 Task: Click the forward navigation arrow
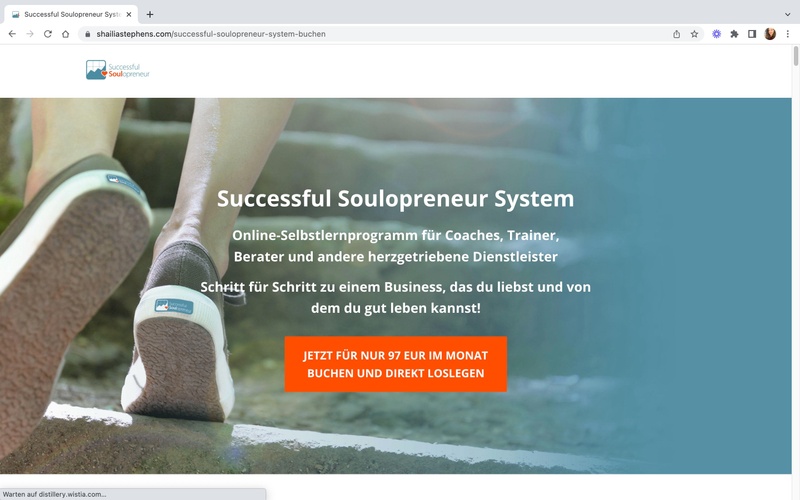point(30,34)
